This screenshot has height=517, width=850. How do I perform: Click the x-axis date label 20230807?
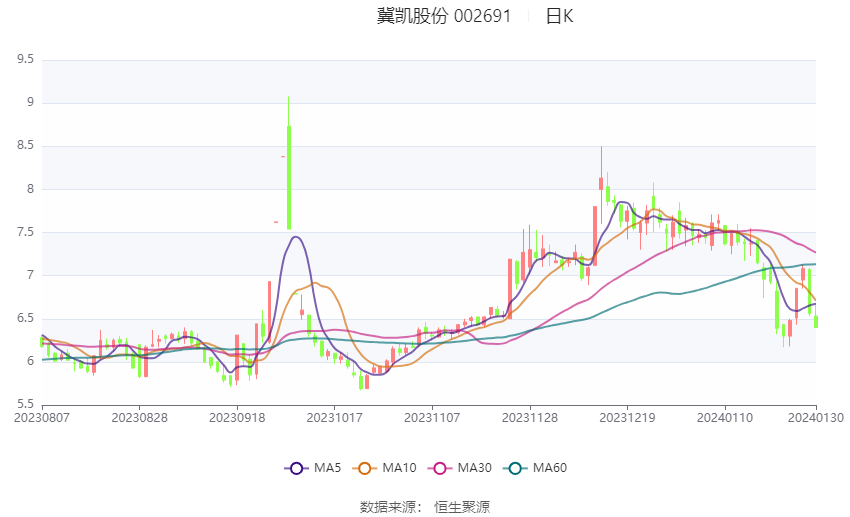[42, 418]
